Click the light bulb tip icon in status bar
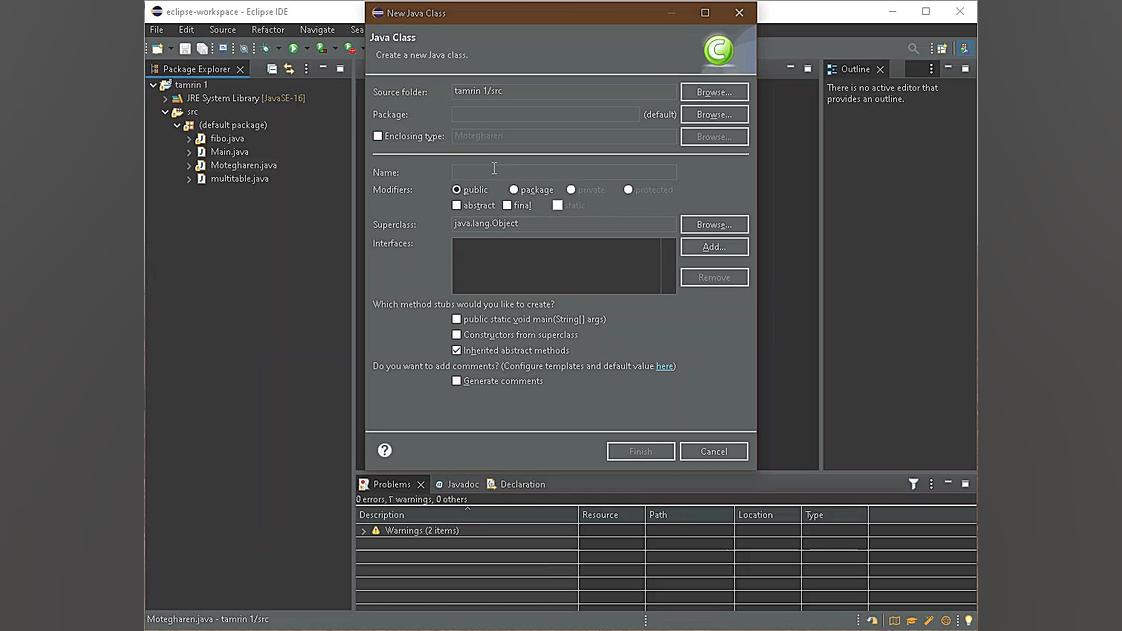This screenshot has height=631, width=1122. point(967,621)
